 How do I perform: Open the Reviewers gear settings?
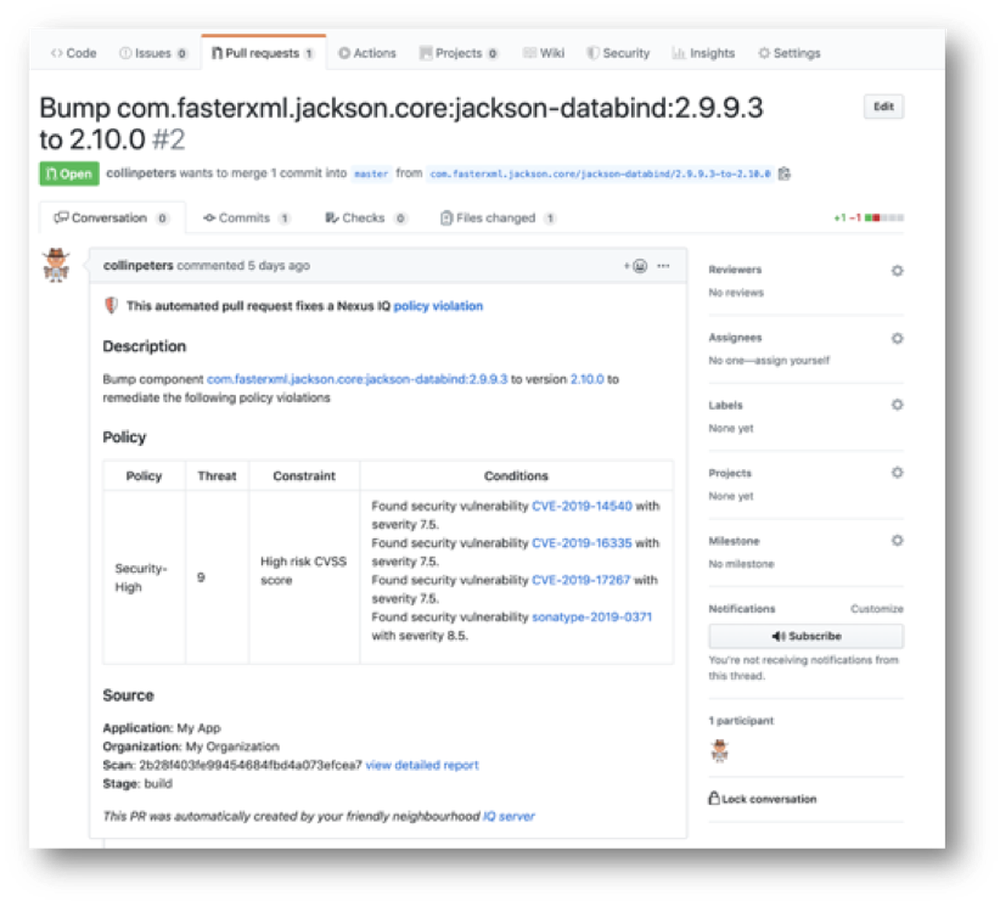tap(897, 270)
